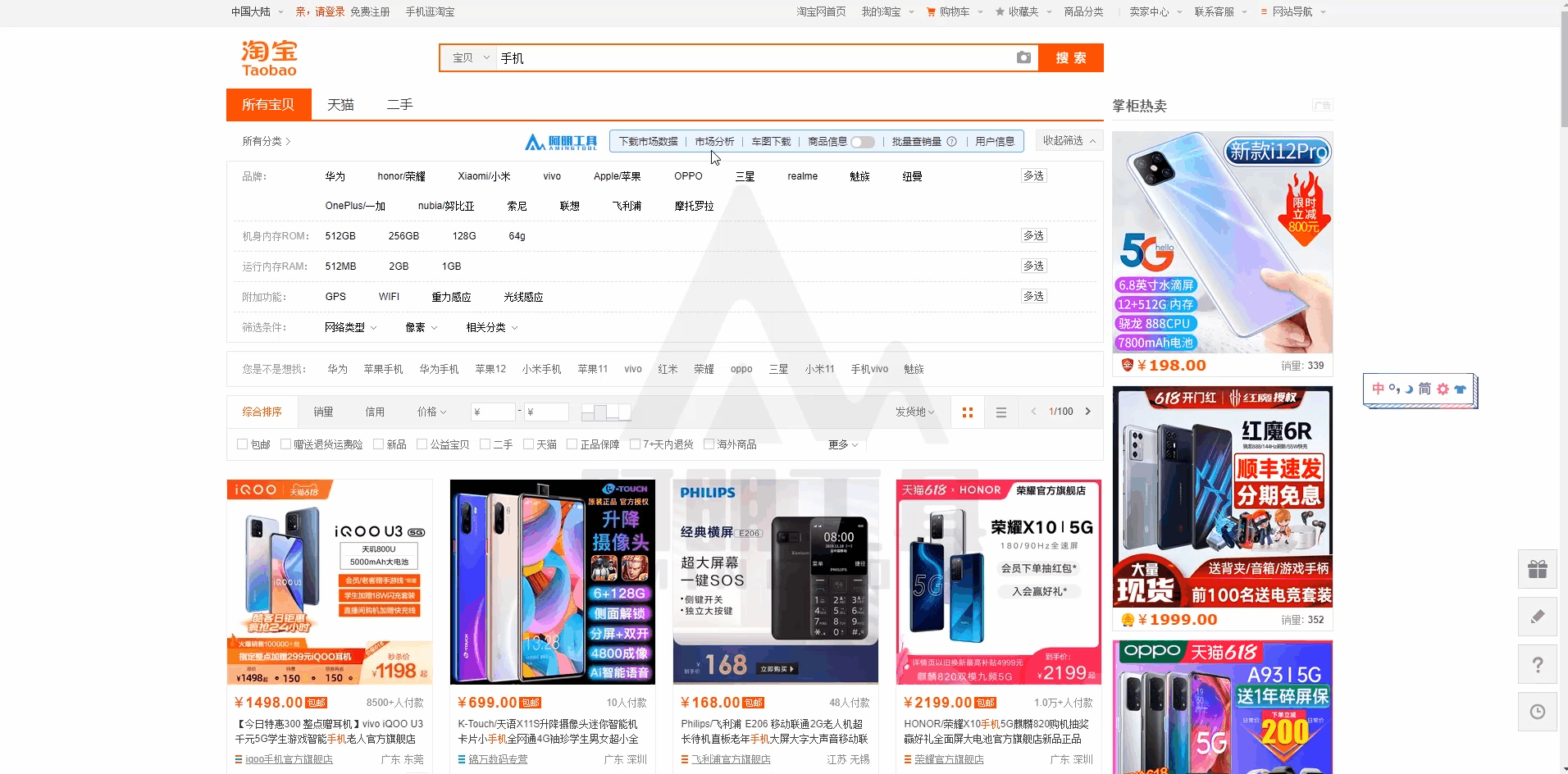Click the input method moon icon
1568x774 pixels.
click(x=1409, y=389)
